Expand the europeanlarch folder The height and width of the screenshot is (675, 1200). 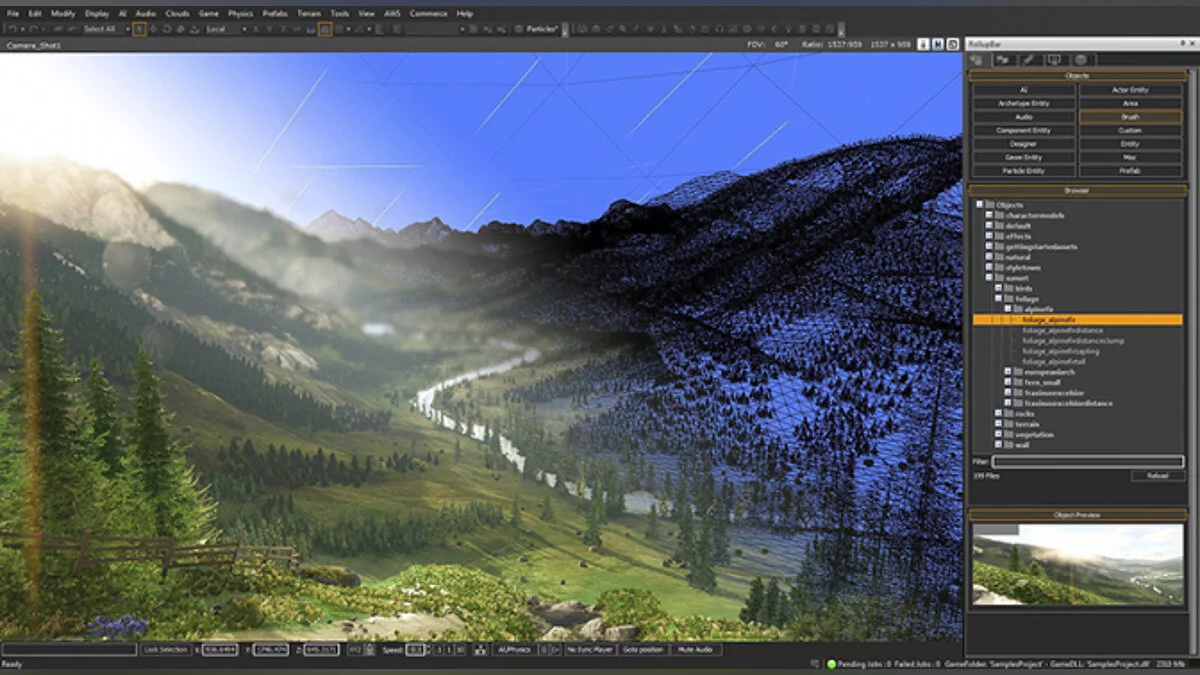[1008, 372]
